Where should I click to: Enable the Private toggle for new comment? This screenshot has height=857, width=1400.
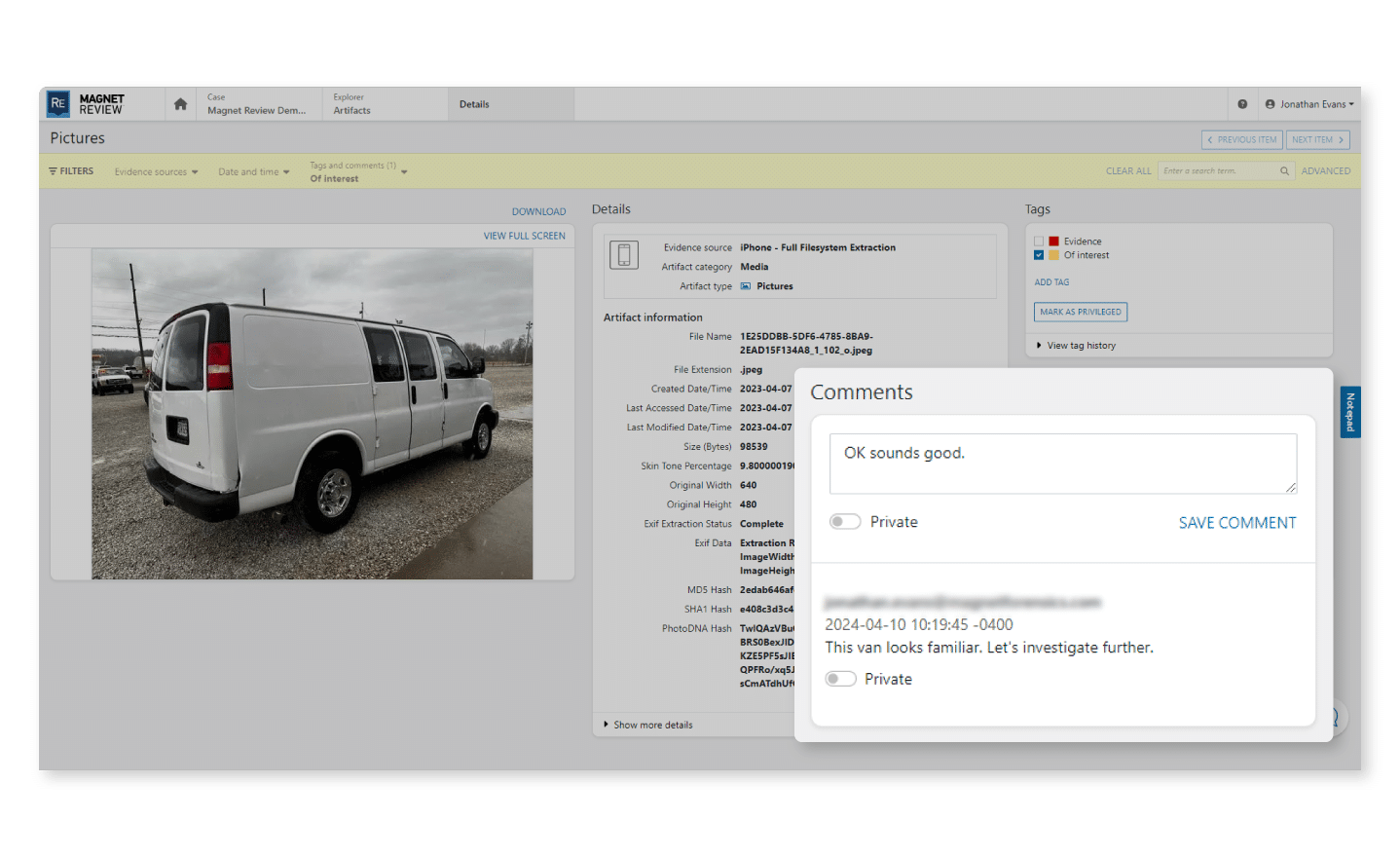pos(845,521)
